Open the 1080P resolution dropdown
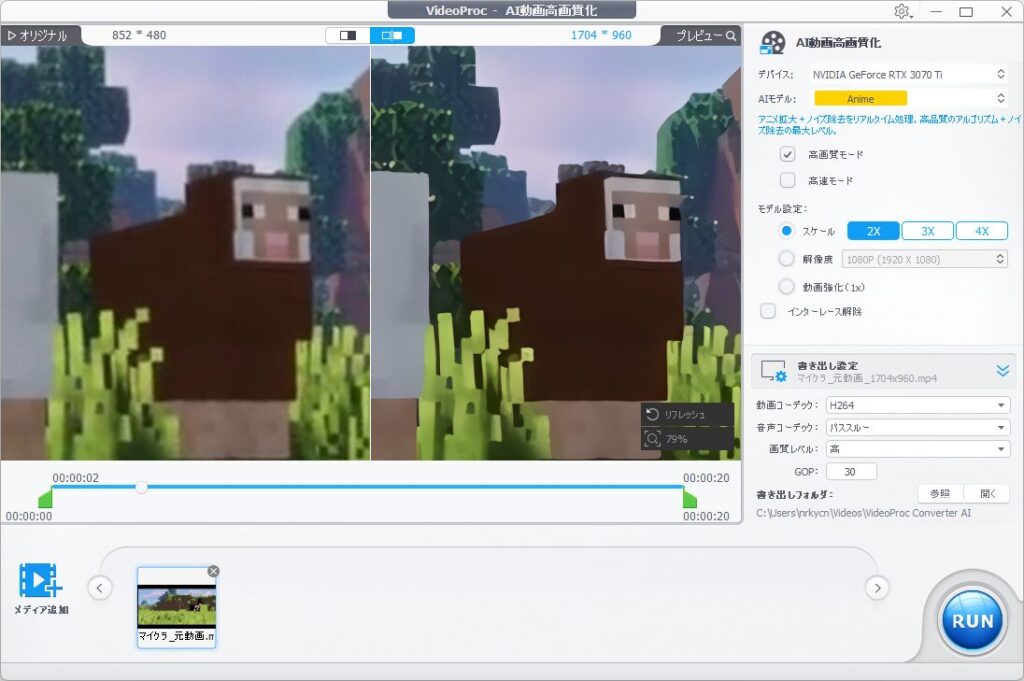1024x681 pixels. (924, 259)
